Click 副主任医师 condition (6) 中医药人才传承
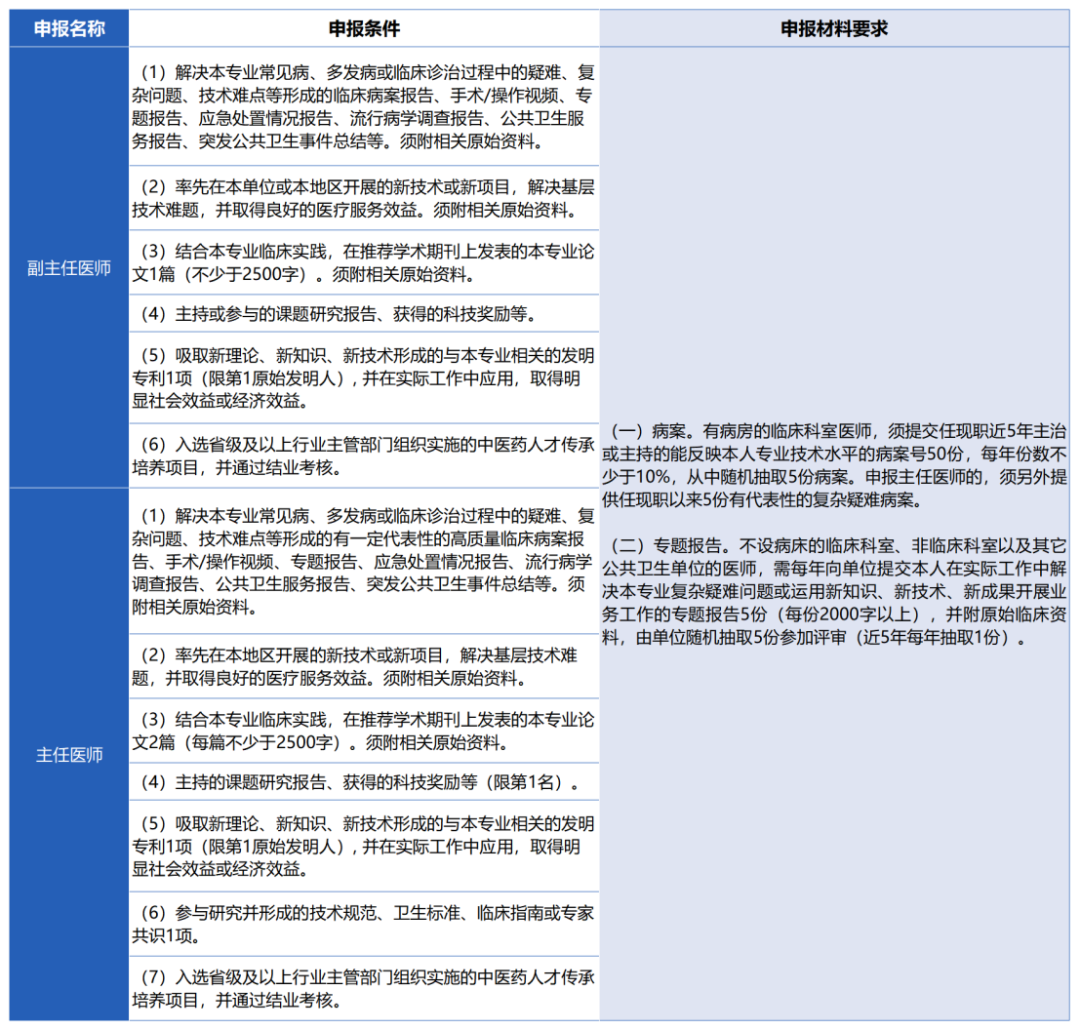1080x1030 pixels. click(x=364, y=455)
